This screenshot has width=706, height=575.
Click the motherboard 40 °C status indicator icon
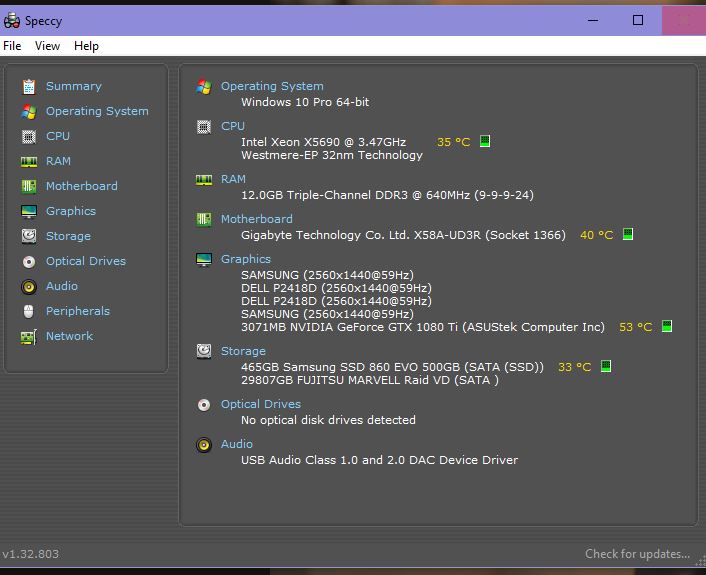pyautogui.click(x=628, y=234)
